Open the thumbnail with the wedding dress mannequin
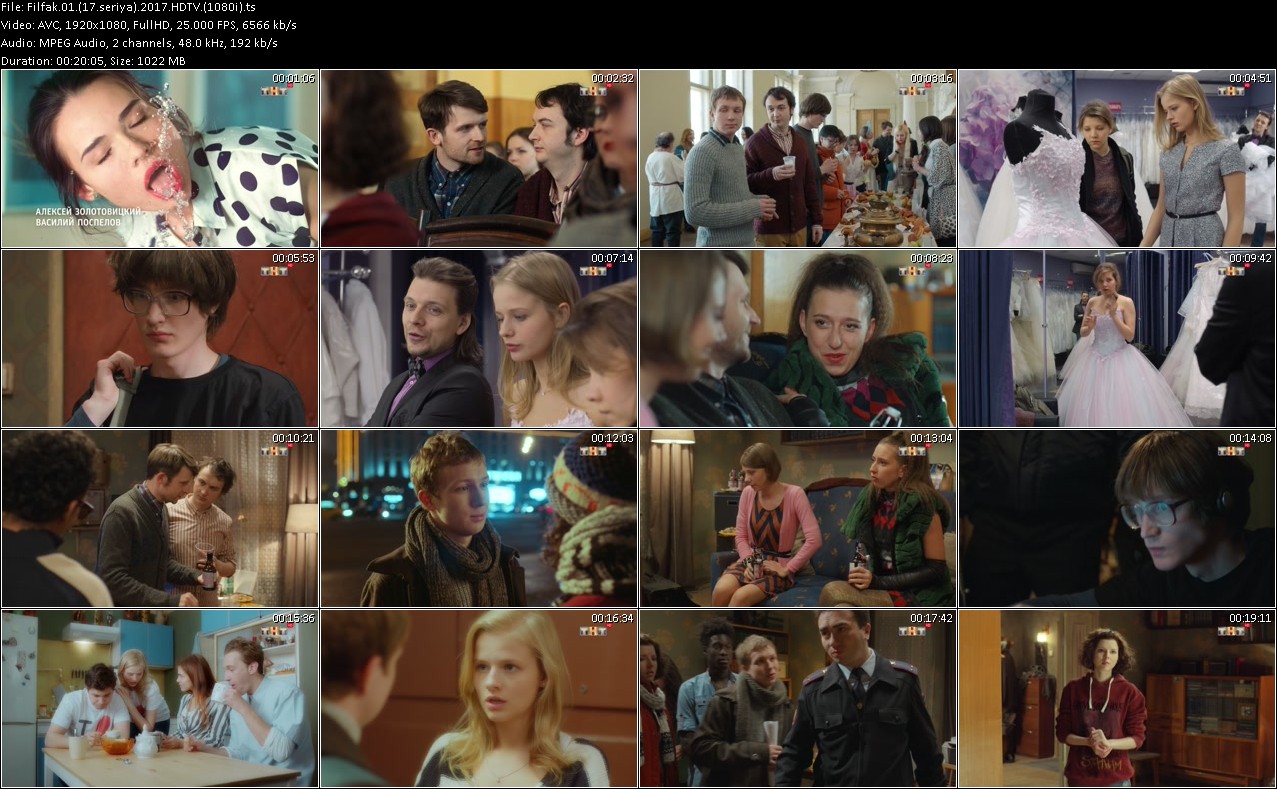 click(1117, 158)
